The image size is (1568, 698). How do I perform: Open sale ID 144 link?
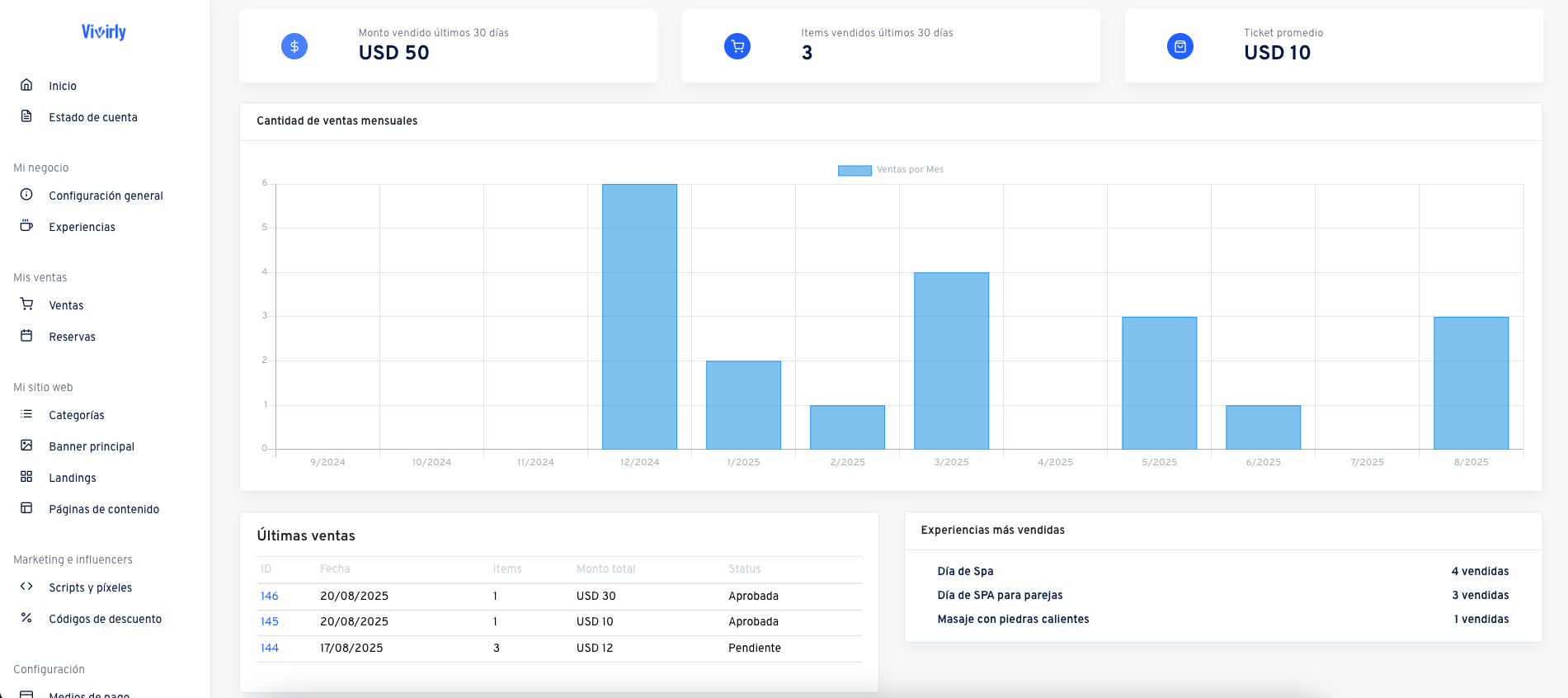click(270, 648)
